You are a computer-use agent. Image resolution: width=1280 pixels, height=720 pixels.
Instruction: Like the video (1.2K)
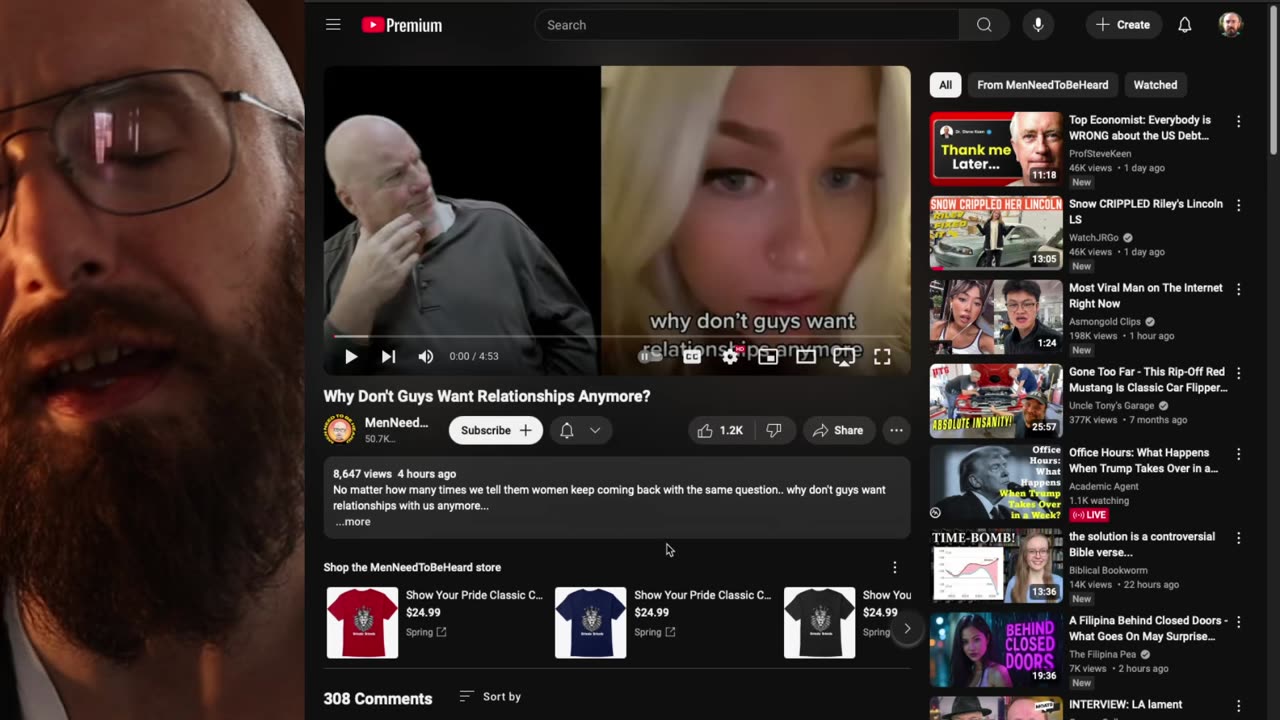(x=720, y=430)
